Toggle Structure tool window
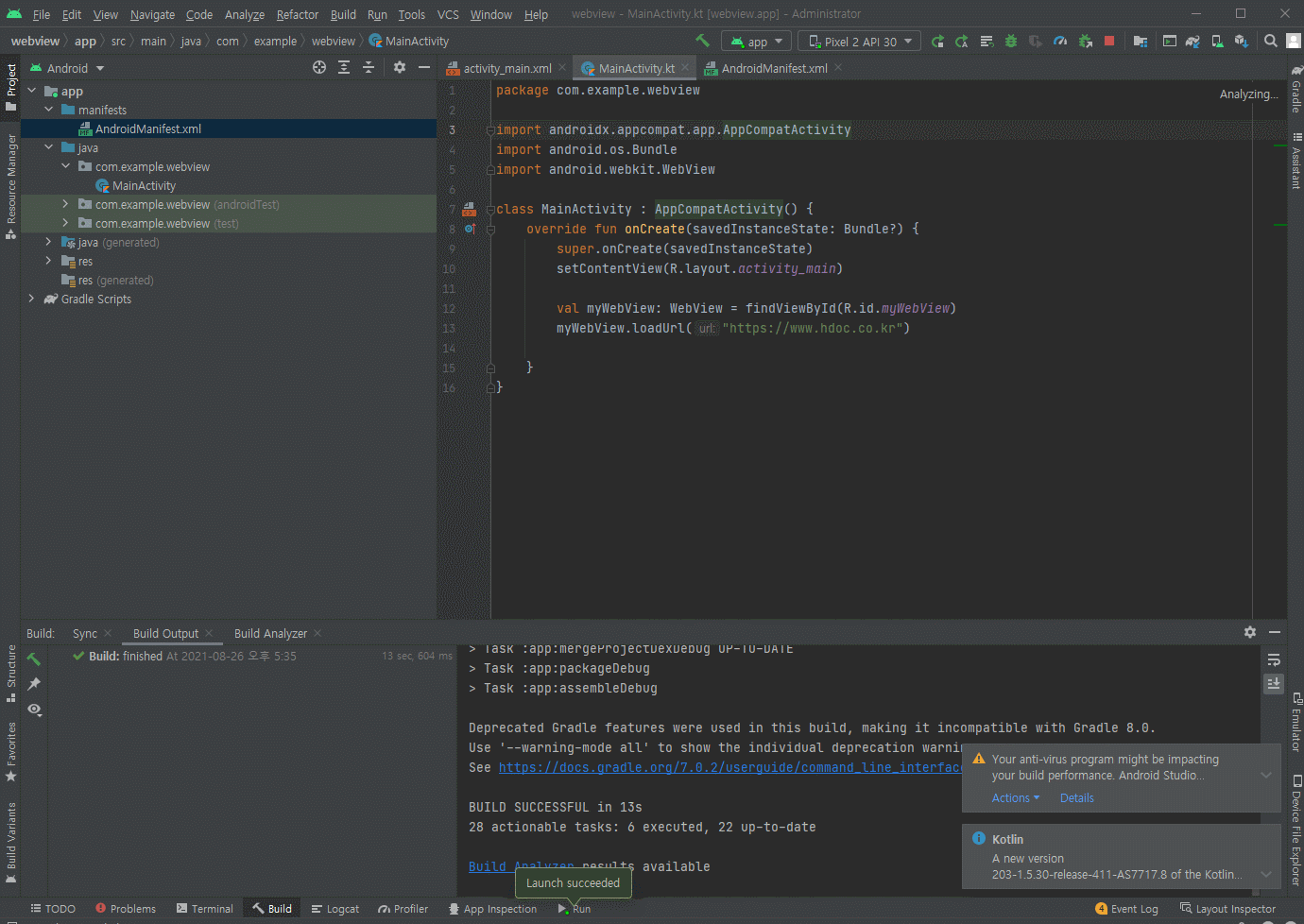Viewport: 1304px width, 924px height. pos(10,674)
